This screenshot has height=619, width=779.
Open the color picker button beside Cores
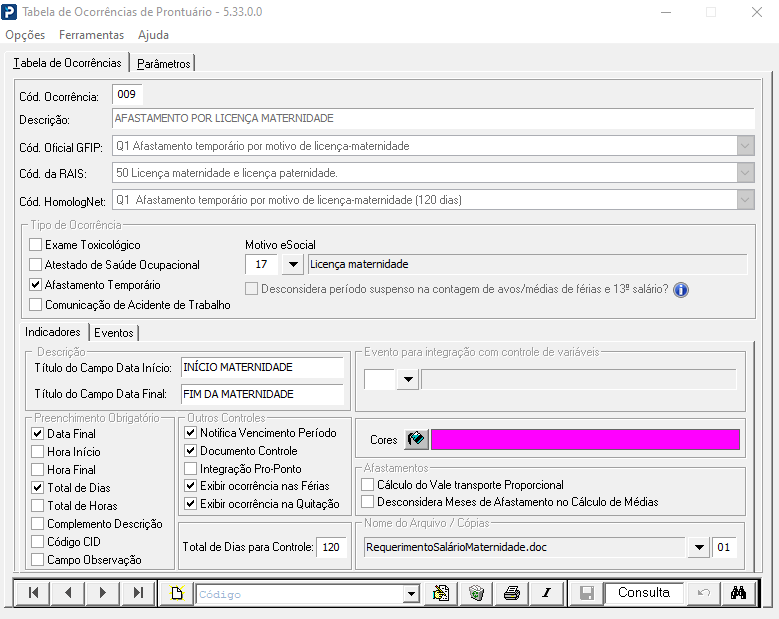[416, 440]
